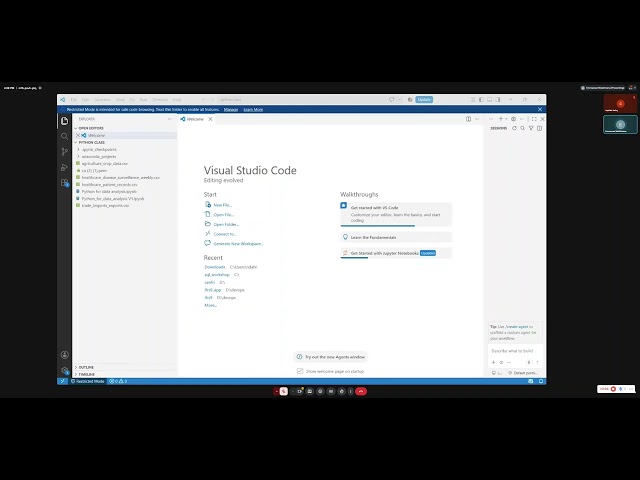This screenshot has height=480, width=640.
Task: Click the More... link under Recent
Action: (x=211, y=305)
